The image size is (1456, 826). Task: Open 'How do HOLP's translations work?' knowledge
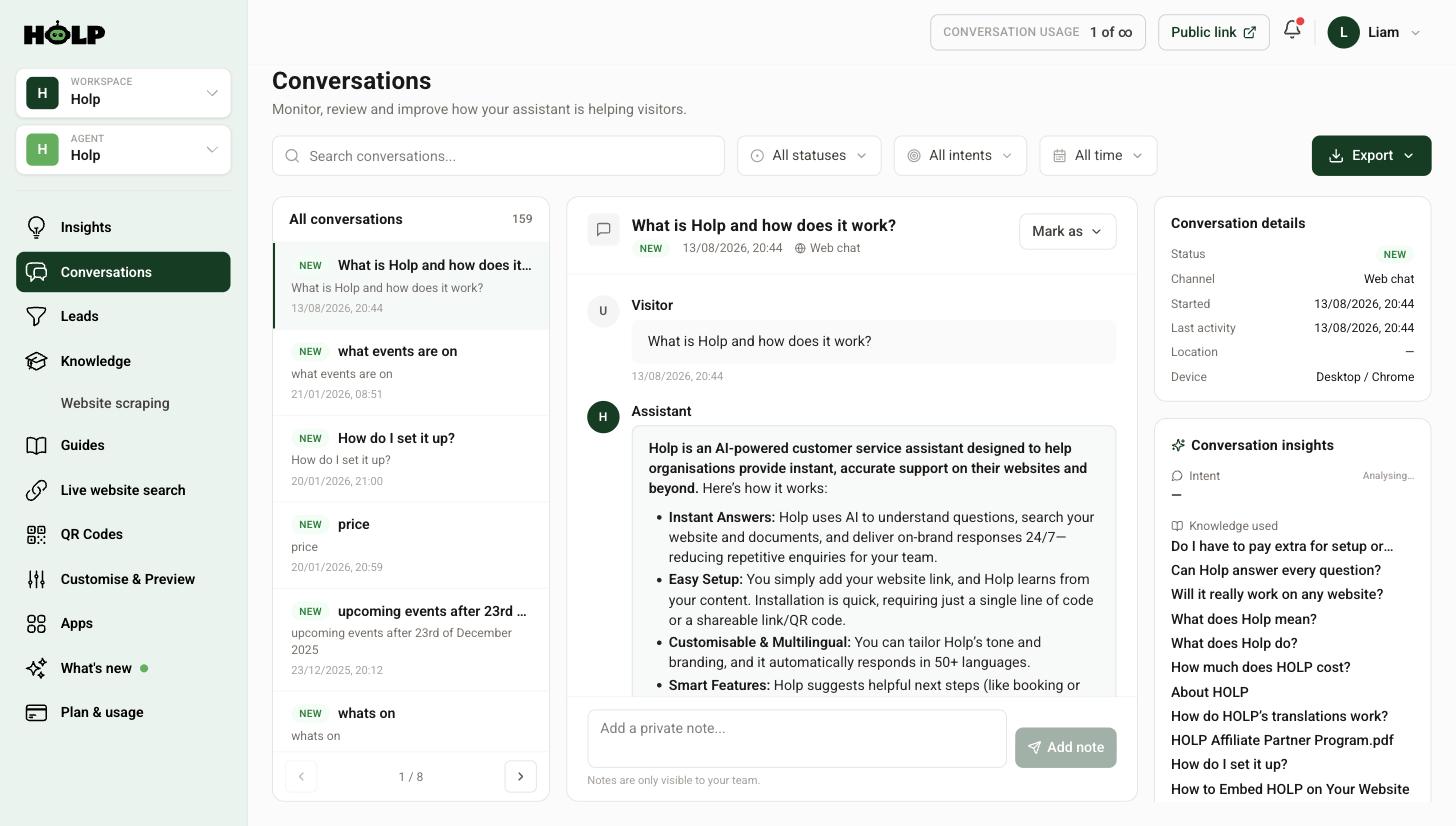[x=1279, y=716]
